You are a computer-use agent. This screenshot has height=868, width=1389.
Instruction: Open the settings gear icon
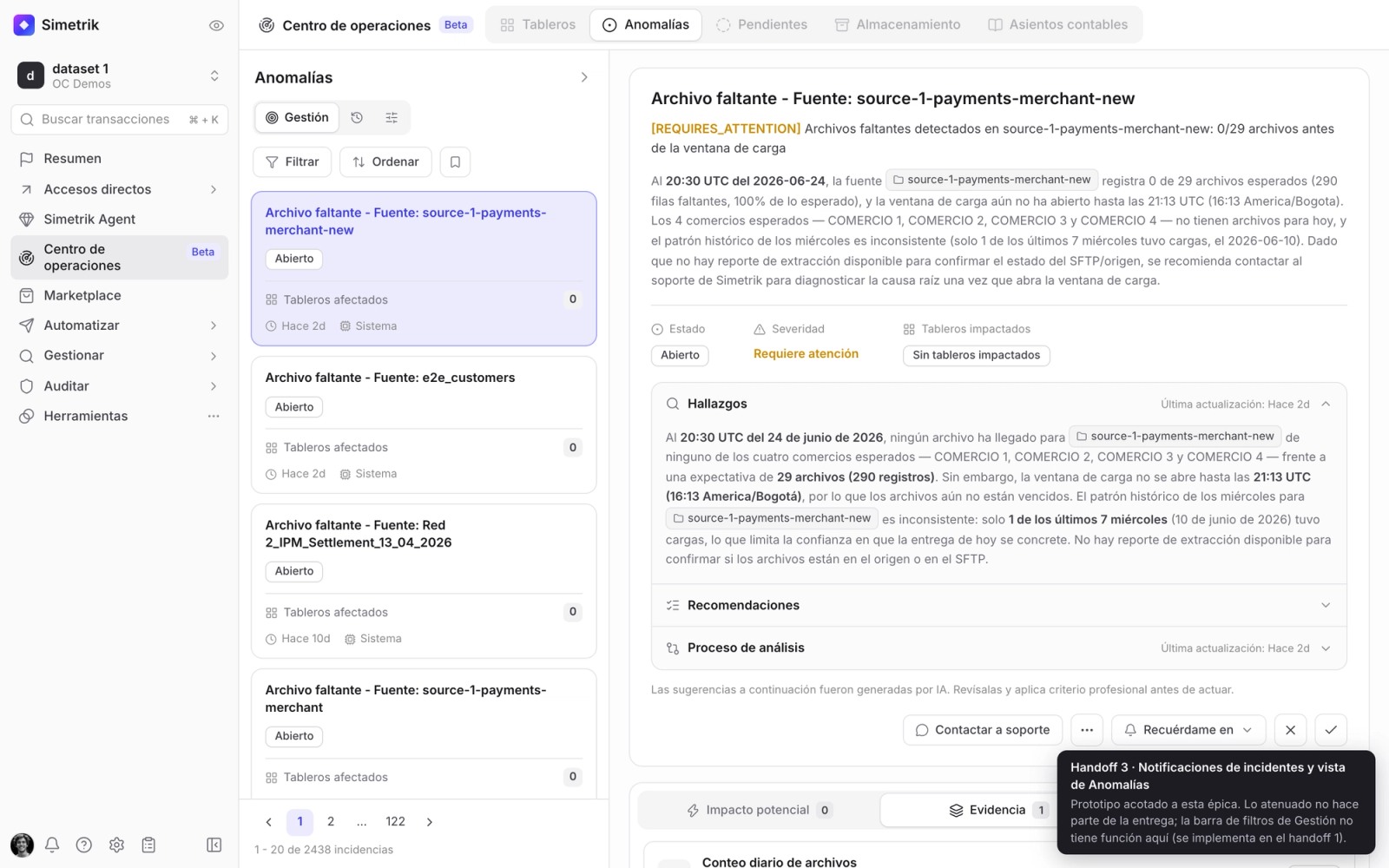(117, 845)
